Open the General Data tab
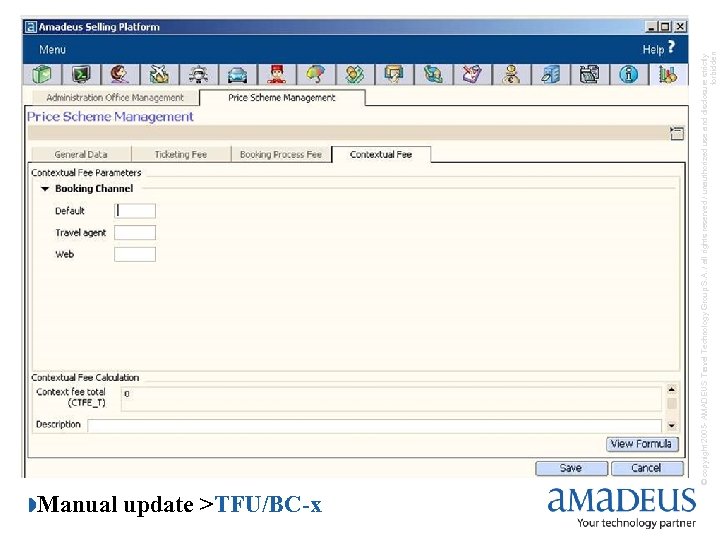The image size is (720, 540). pyautogui.click(x=81, y=154)
